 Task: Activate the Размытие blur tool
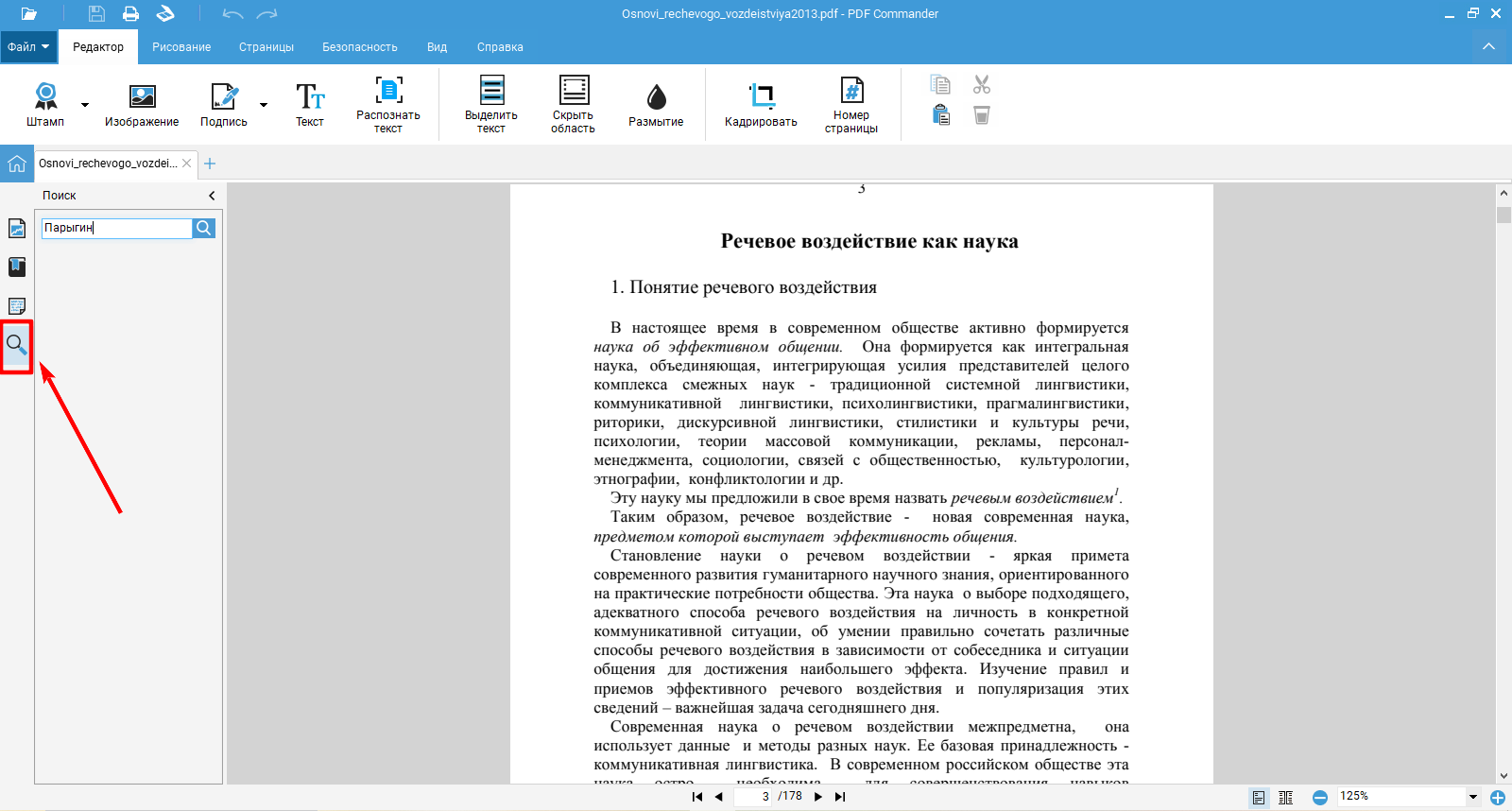point(656,104)
